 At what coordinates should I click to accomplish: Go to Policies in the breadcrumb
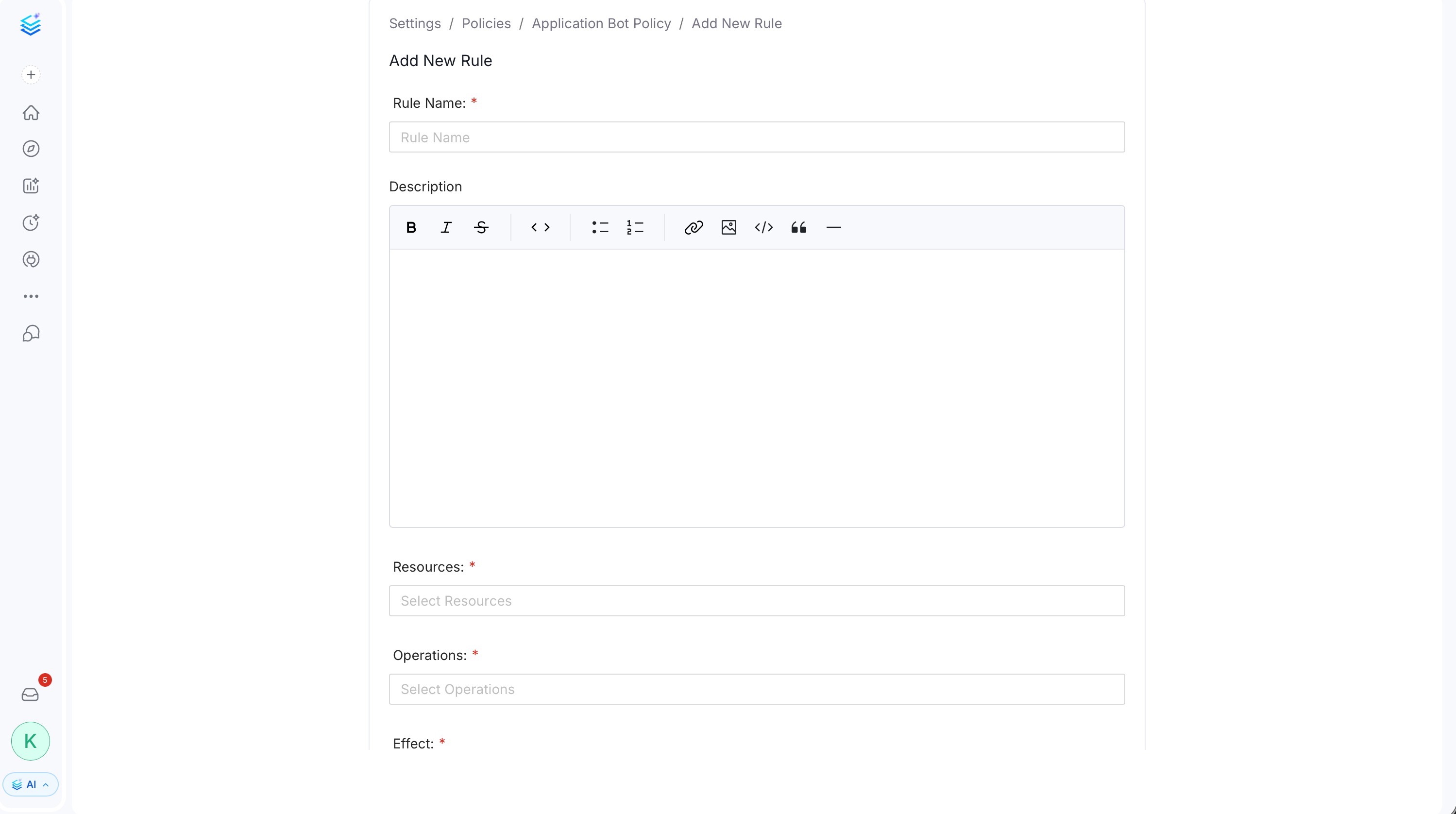click(x=486, y=23)
